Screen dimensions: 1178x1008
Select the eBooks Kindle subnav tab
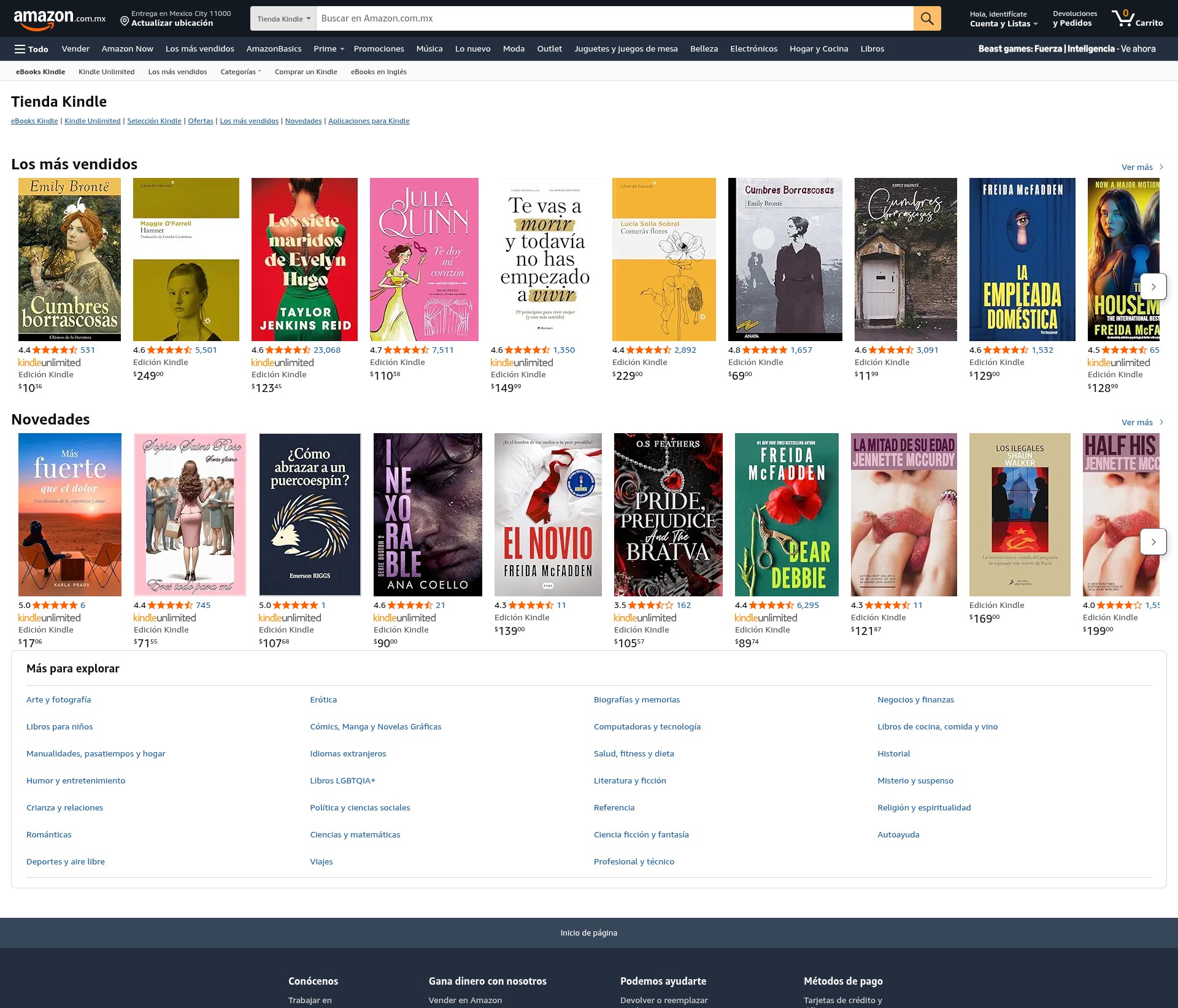[x=40, y=72]
